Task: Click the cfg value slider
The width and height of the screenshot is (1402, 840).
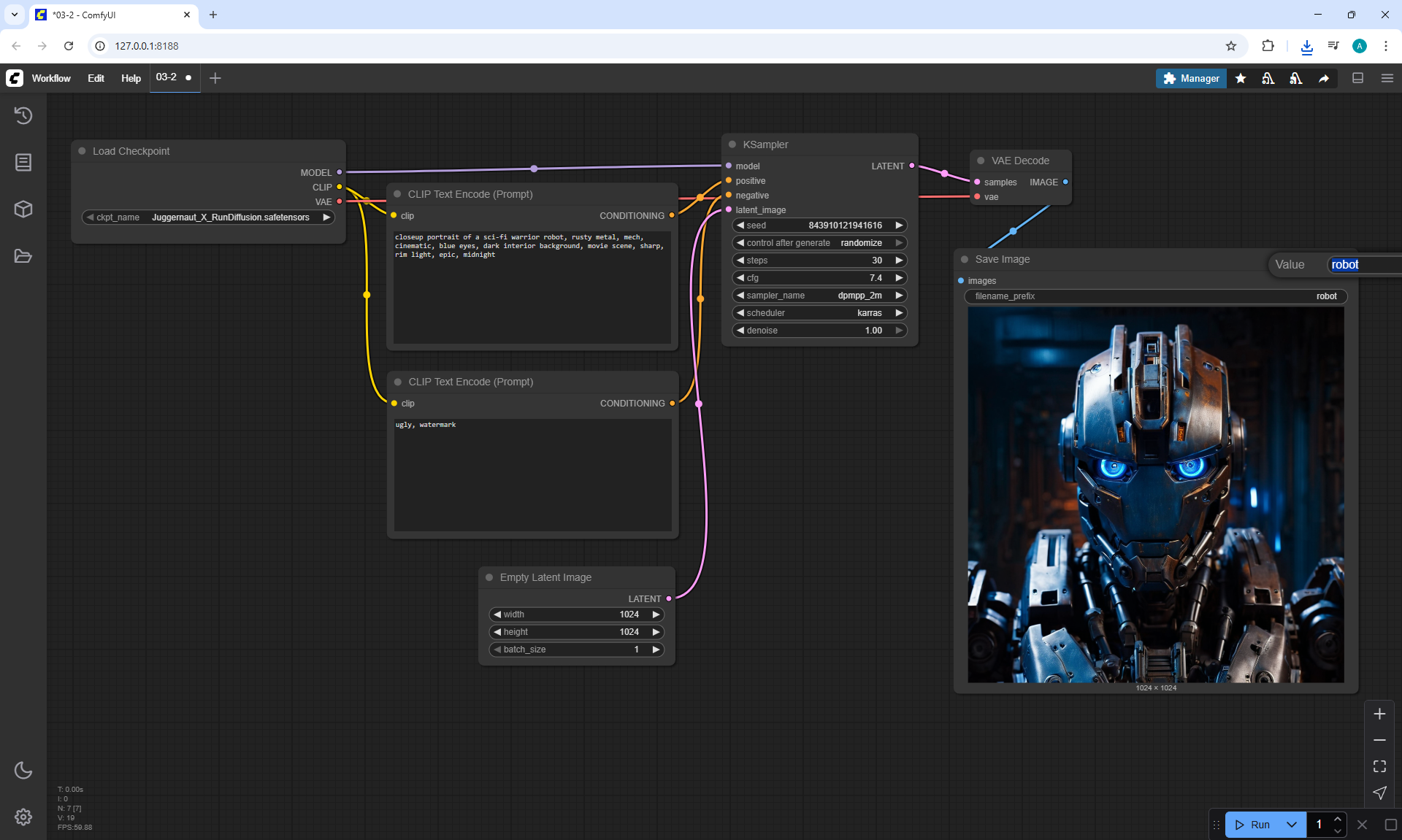Action: coord(819,278)
